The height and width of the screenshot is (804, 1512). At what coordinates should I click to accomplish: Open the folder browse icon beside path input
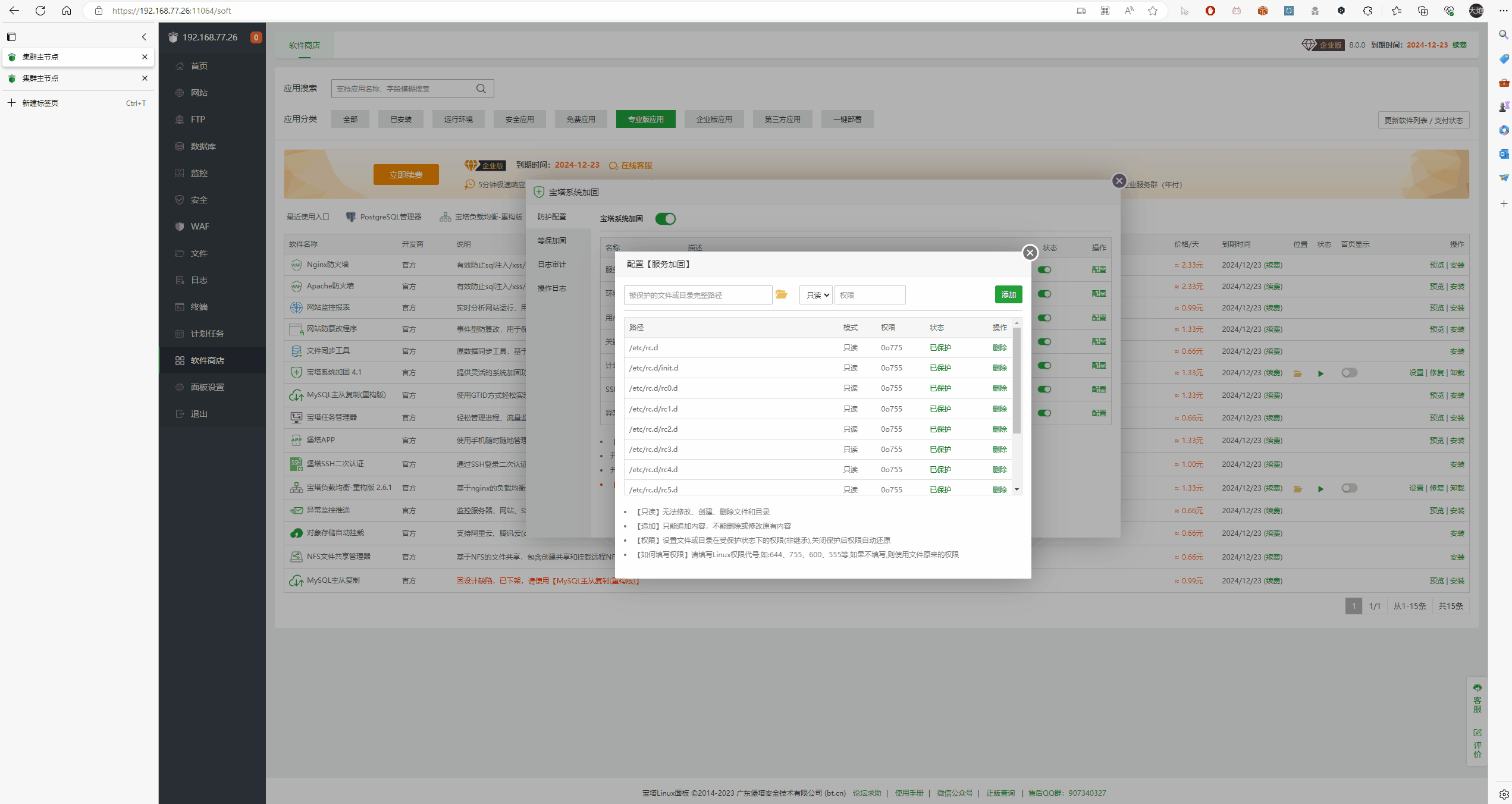coord(781,294)
